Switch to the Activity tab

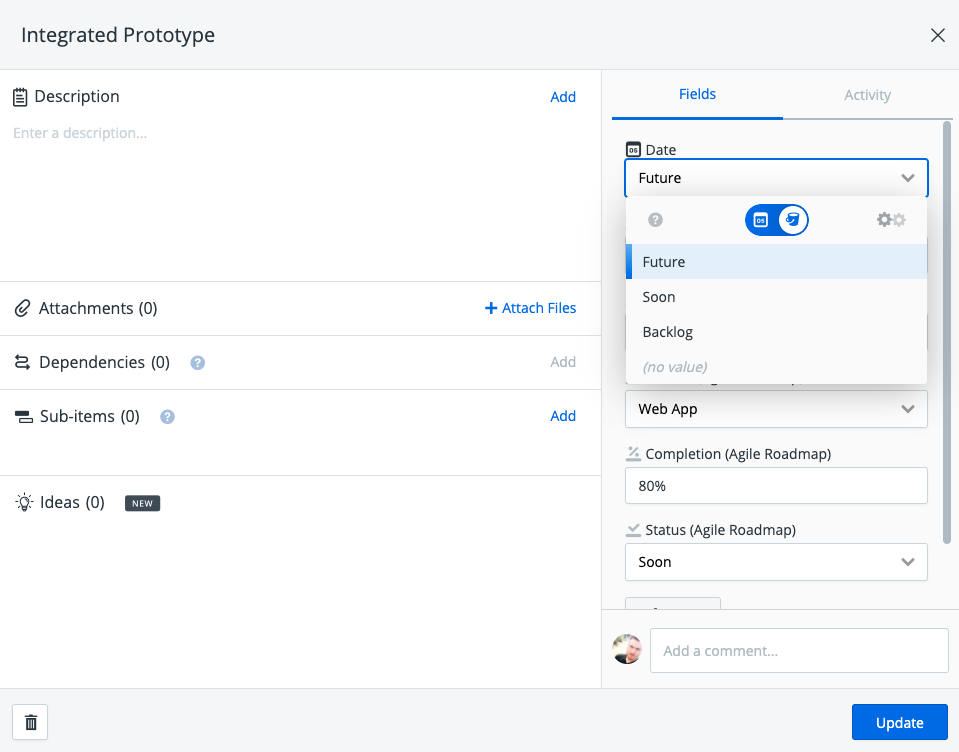click(x=867, y=95)
